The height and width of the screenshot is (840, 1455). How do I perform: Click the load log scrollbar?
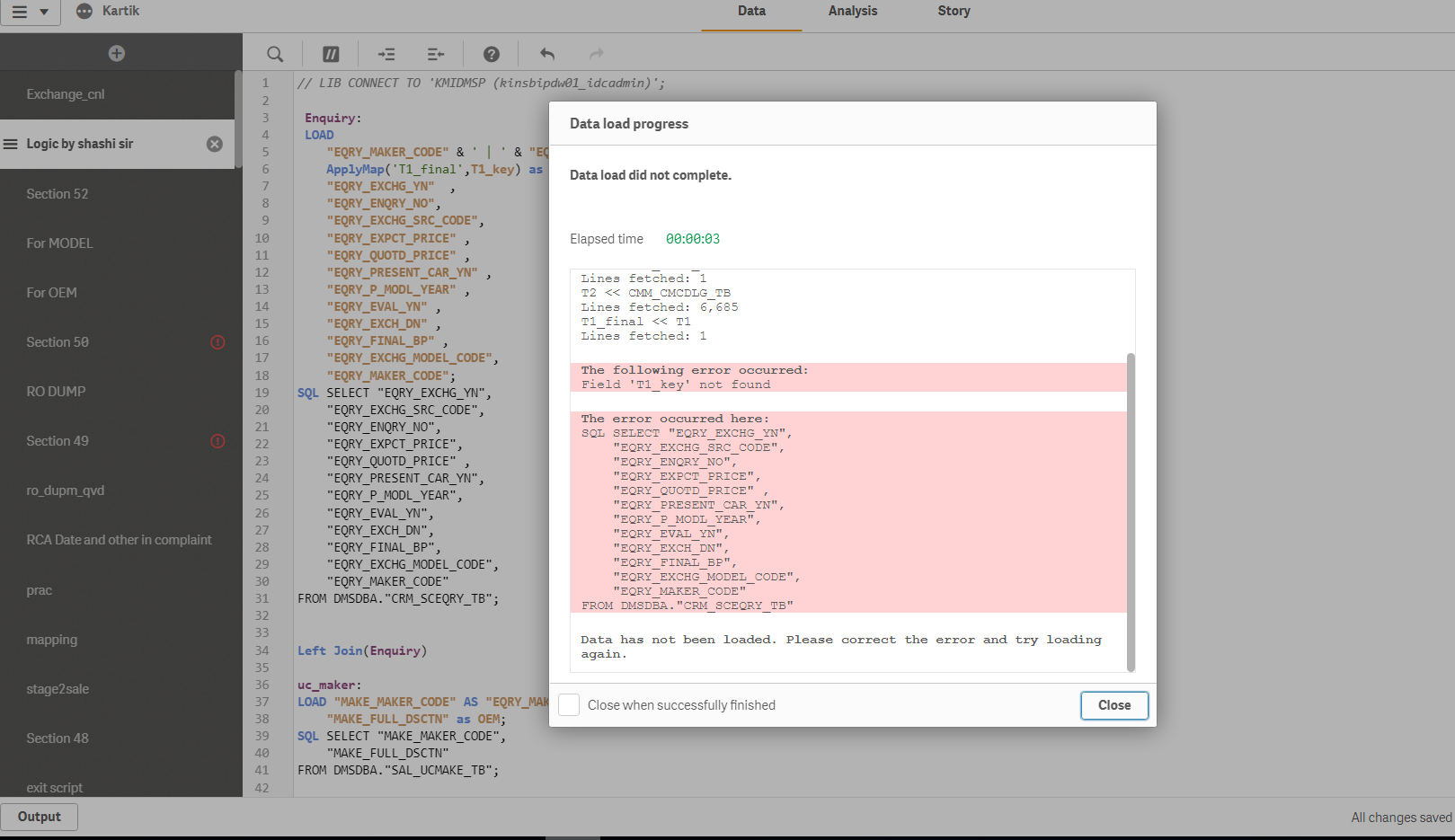click(x=1131, y=512)
